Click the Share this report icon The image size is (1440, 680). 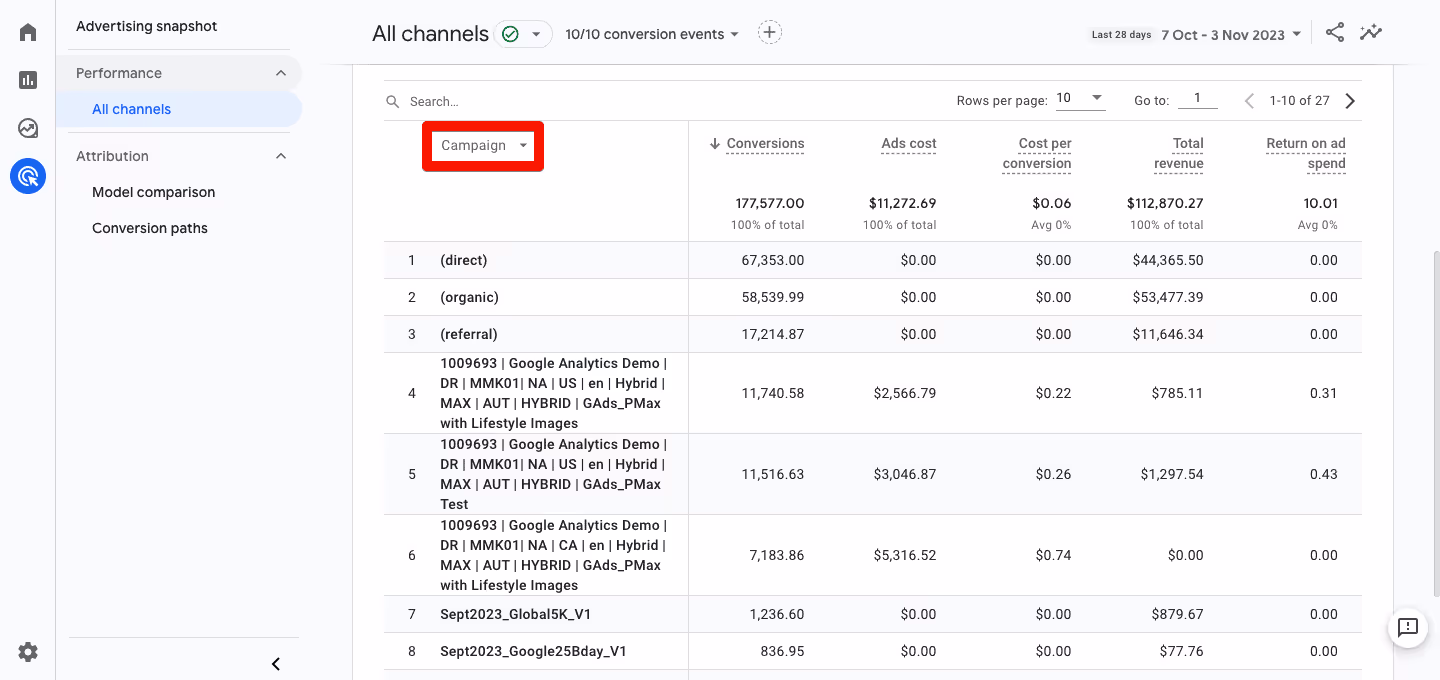click(1335, 33)
